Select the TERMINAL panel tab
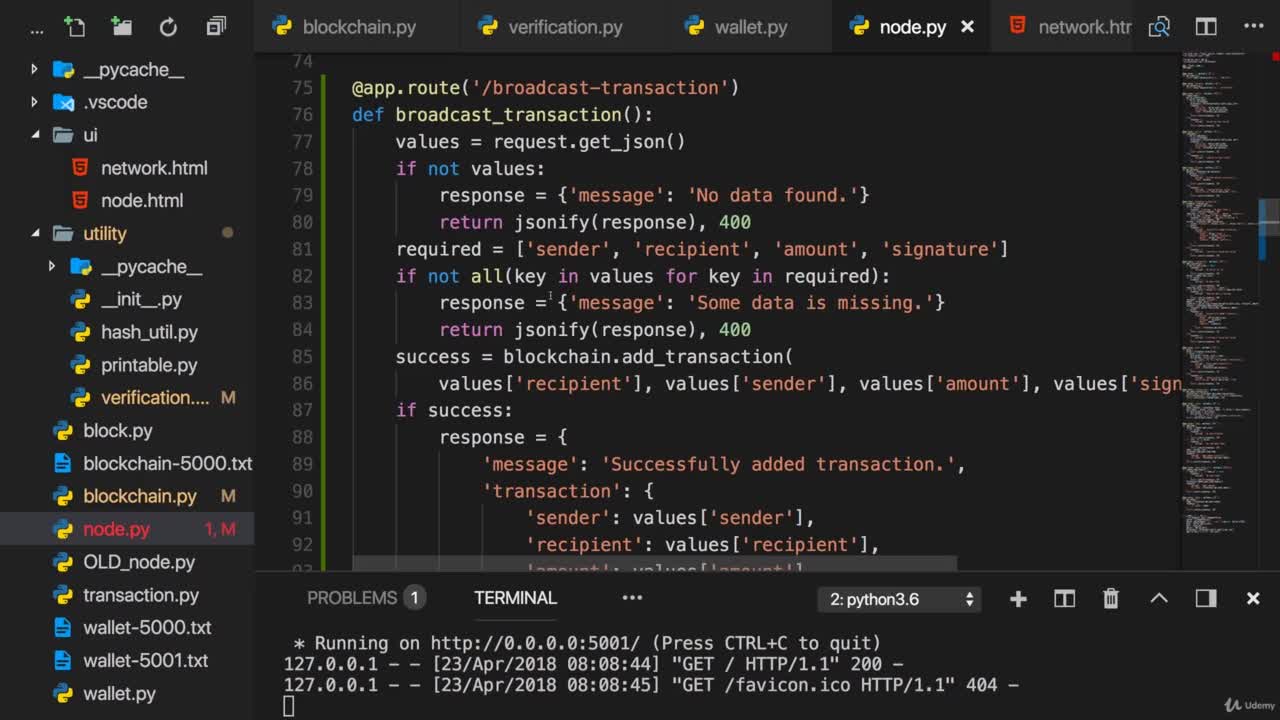 pos(515,598)
